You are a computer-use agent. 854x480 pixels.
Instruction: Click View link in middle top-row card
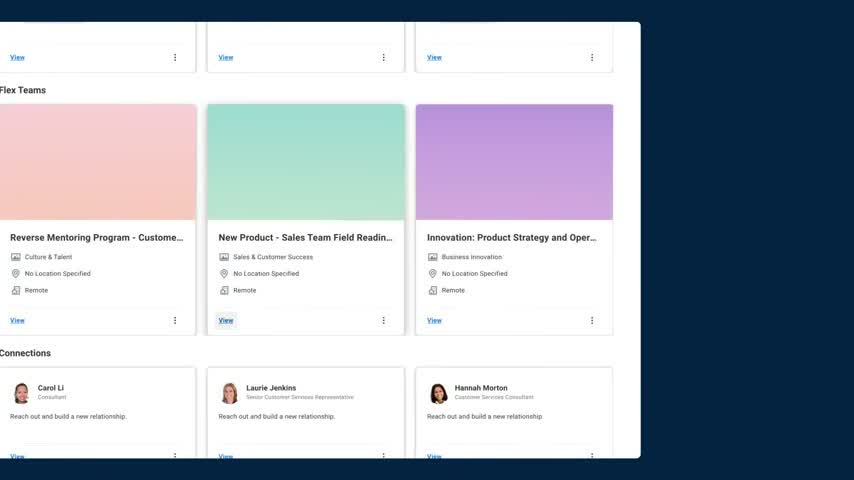pos(226,57)
